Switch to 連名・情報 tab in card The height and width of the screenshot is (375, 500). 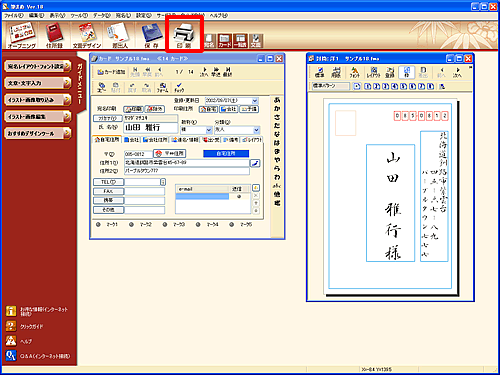tap(185, 140)
